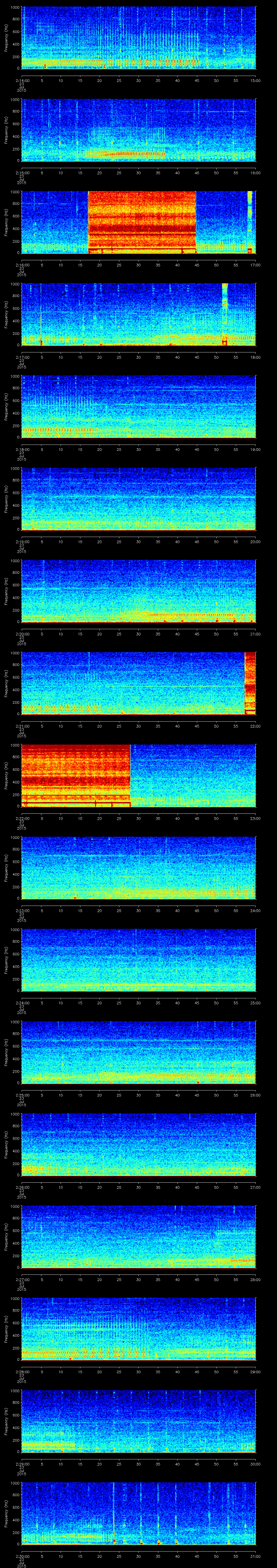This screenshot has height=1568, width=277.
Task: Click the '2:16:00' start time label
Action: (x=22, y=265)
